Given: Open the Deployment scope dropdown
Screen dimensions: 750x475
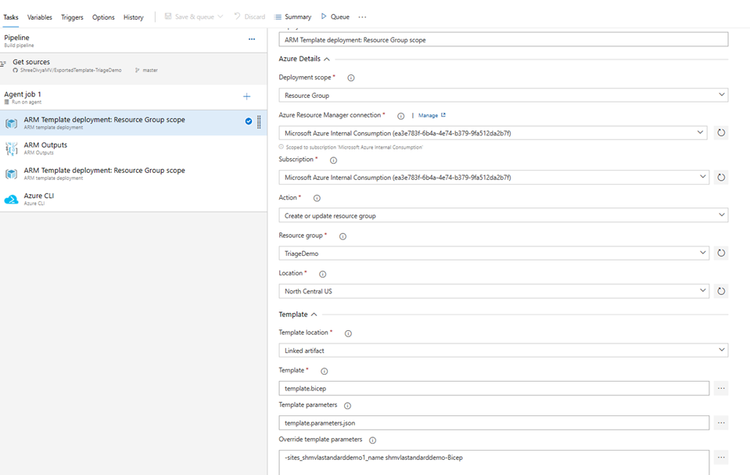Looking at the screenshot, I should [504, 95].
